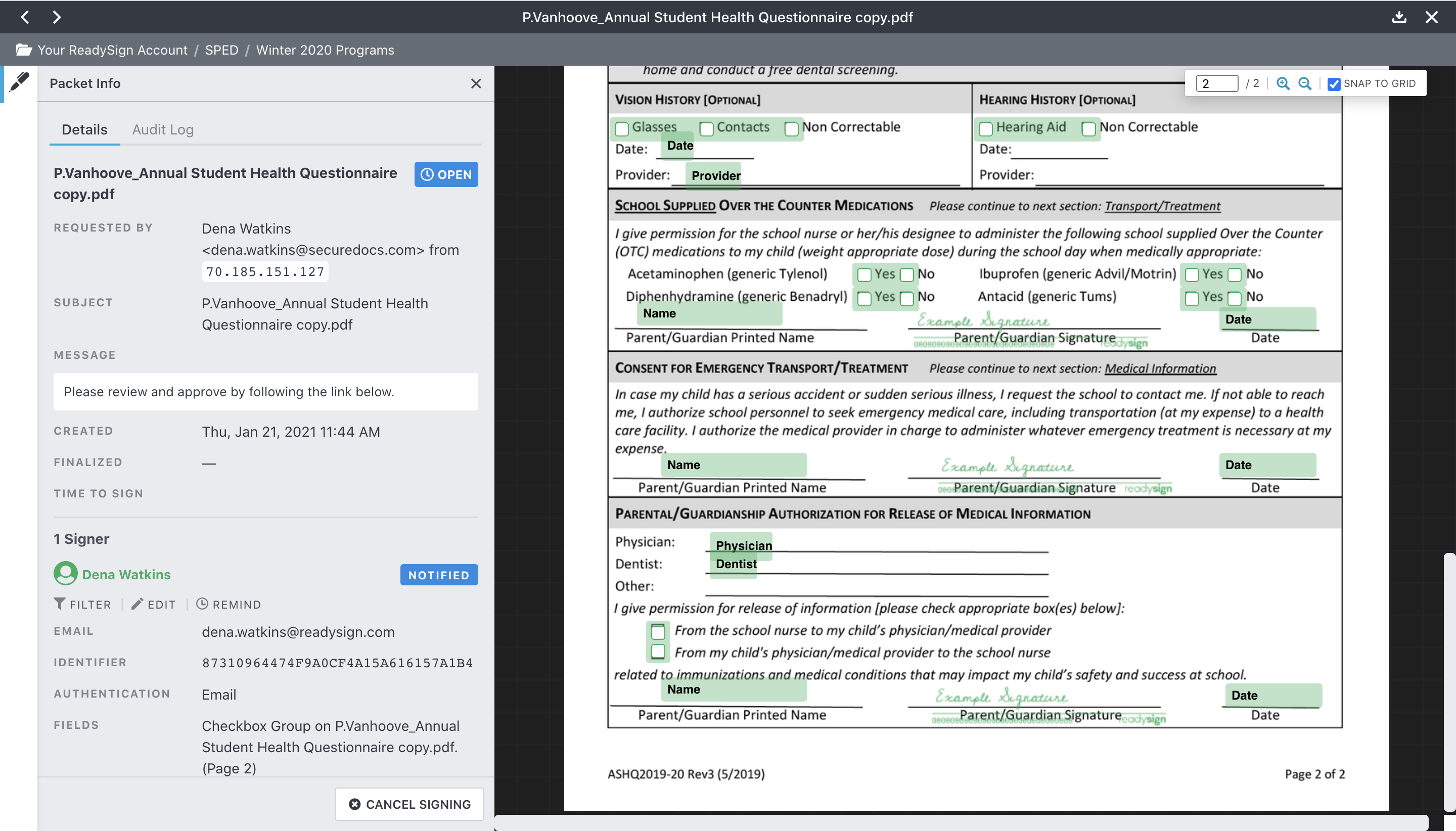Open Winter 2020 Programs breadcrumb
Viewport: 1456px width, 831px height.
point(326,50)
